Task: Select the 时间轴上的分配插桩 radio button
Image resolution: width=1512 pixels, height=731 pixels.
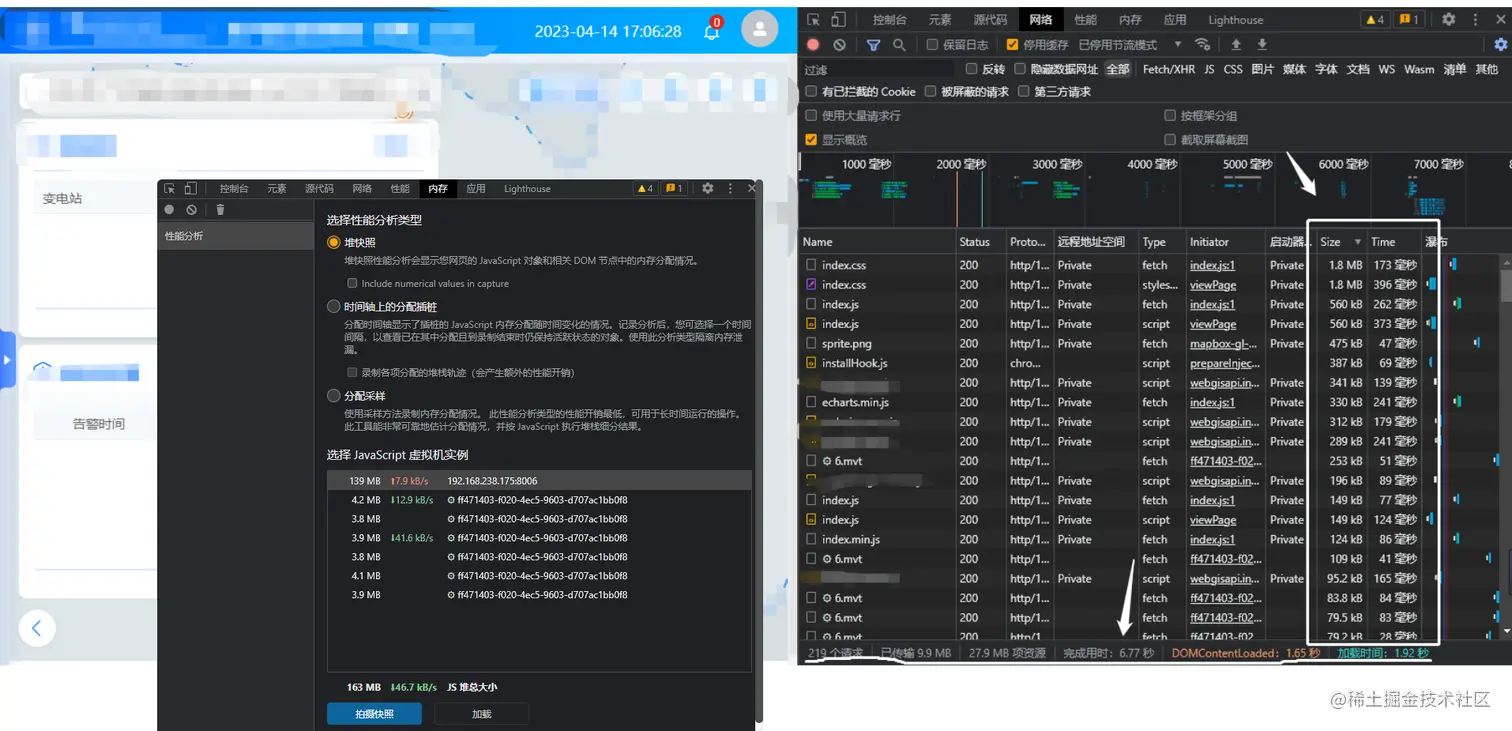Action: coord(334,307)
